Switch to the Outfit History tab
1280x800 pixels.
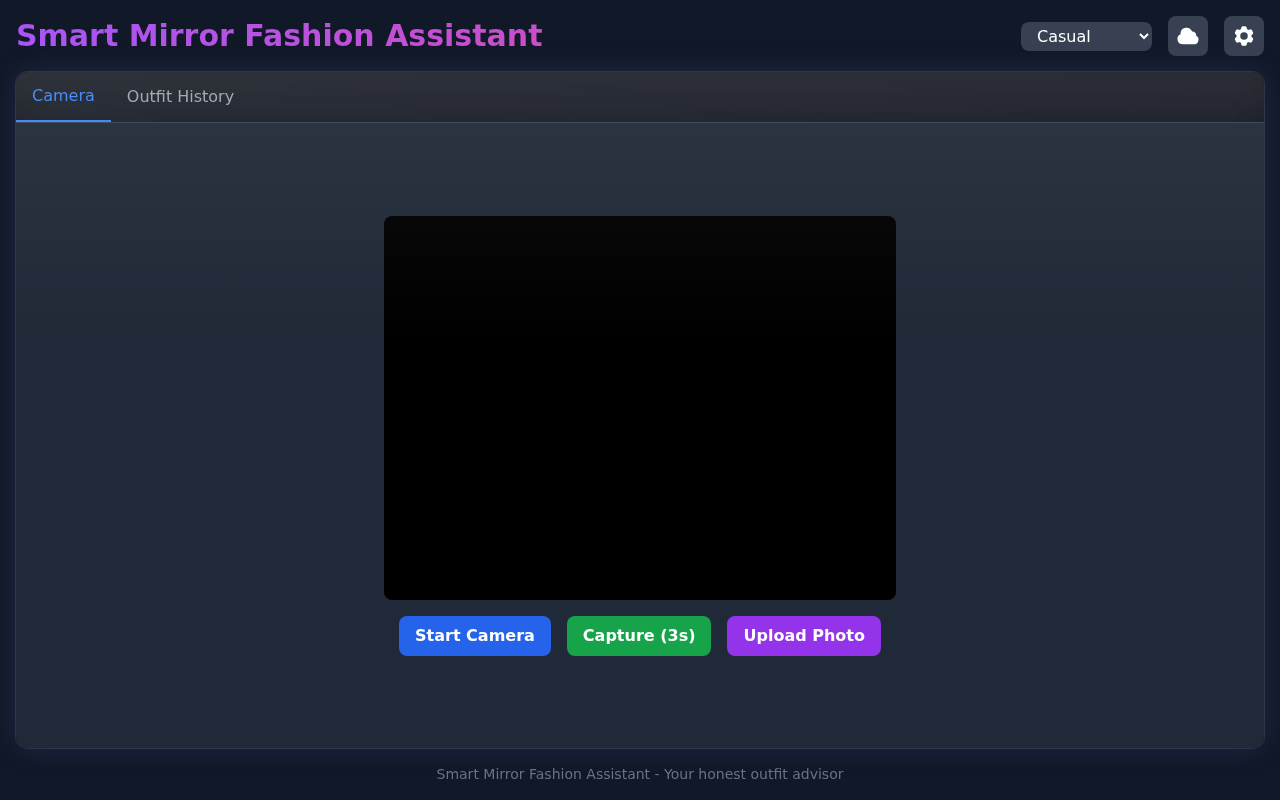click(x=180, y=96)
